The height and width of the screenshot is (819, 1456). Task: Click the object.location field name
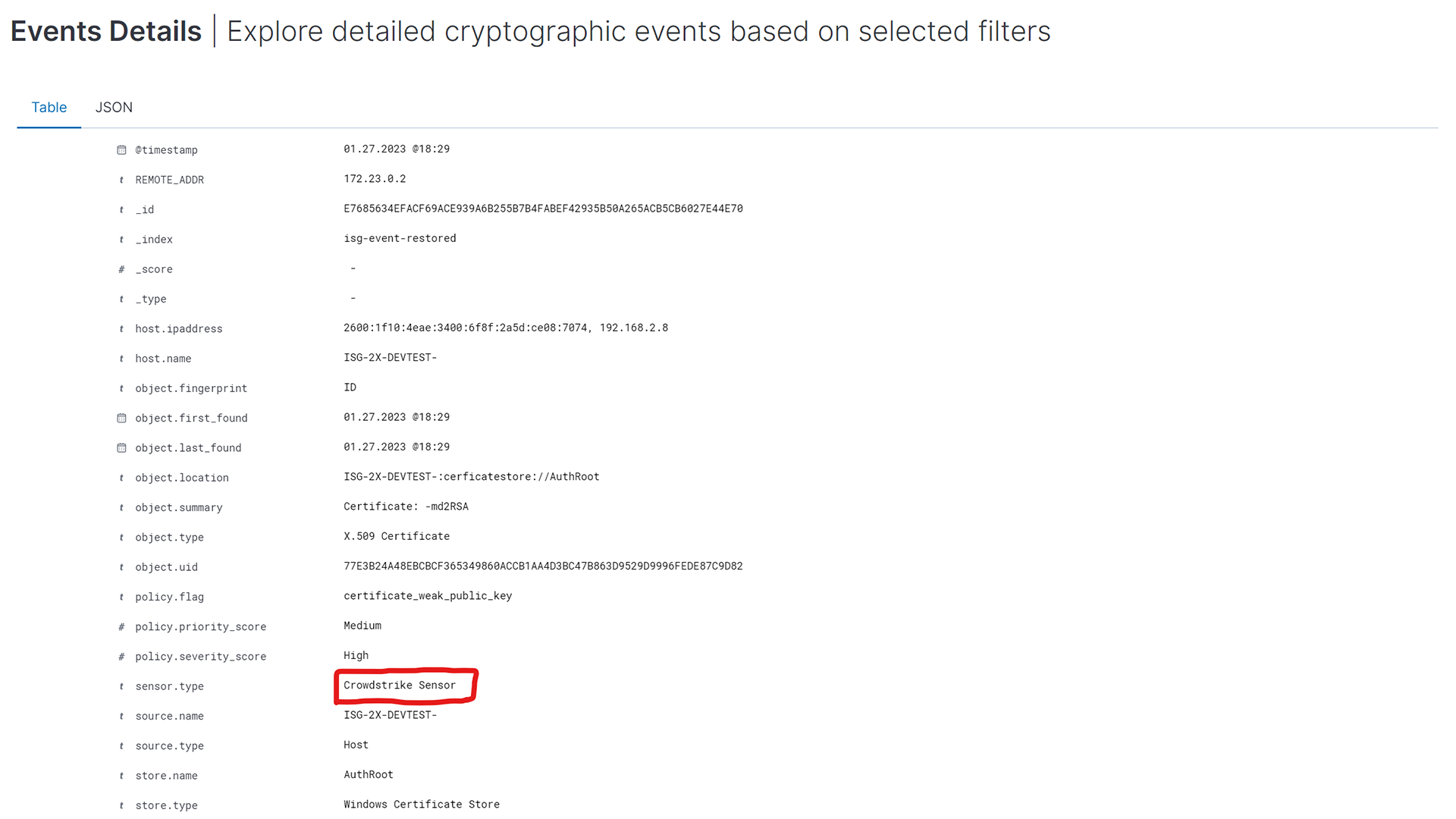182,478
